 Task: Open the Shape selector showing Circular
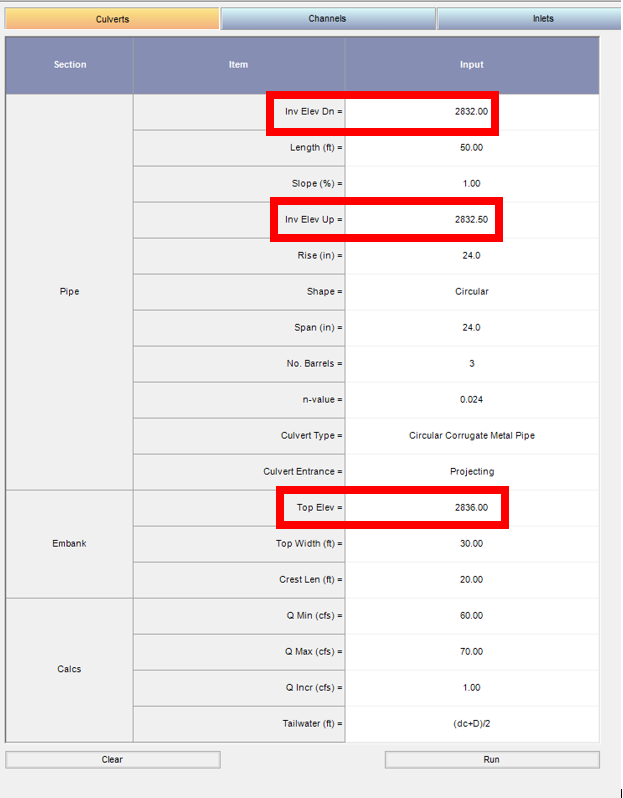pos(471,292)
